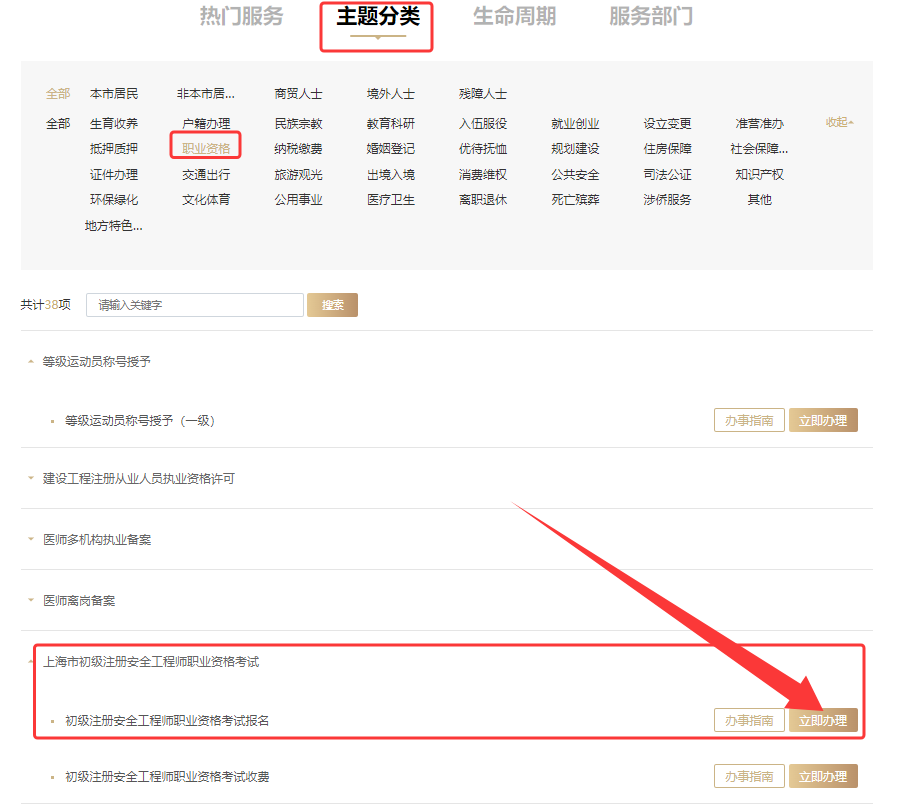Screen dimensions: 909x806
Task: Open the 知识产权 category
Action: [x=760, y=172]
